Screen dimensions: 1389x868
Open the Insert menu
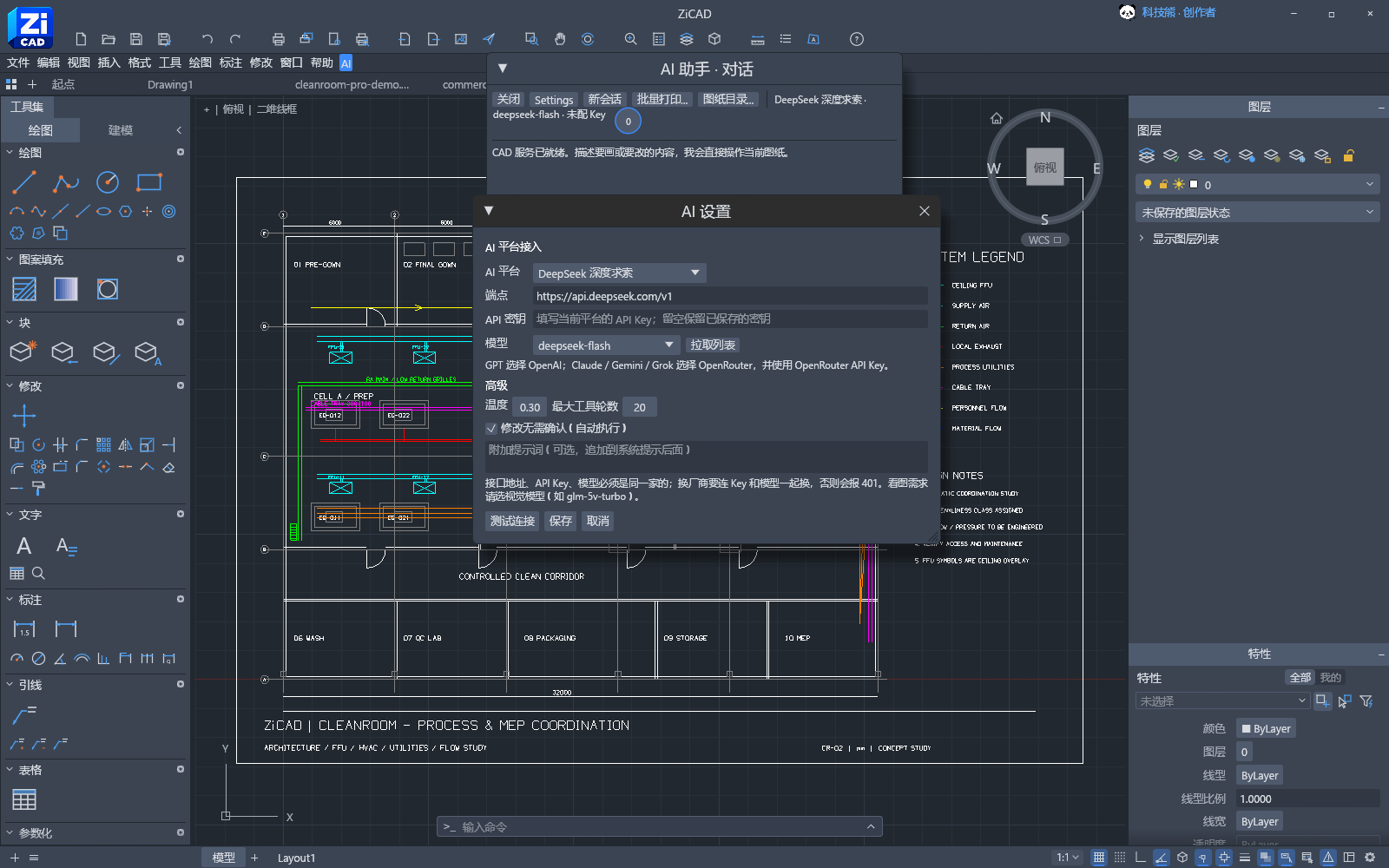point(109,62)
